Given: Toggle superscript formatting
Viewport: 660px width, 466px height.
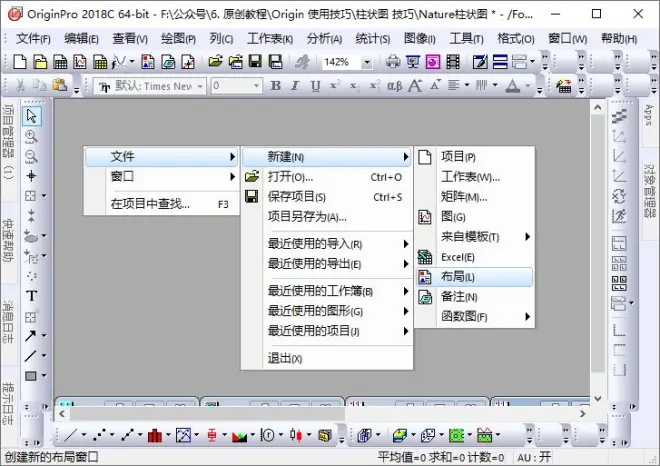Looking at the screenshot, I should pos(335,85).
